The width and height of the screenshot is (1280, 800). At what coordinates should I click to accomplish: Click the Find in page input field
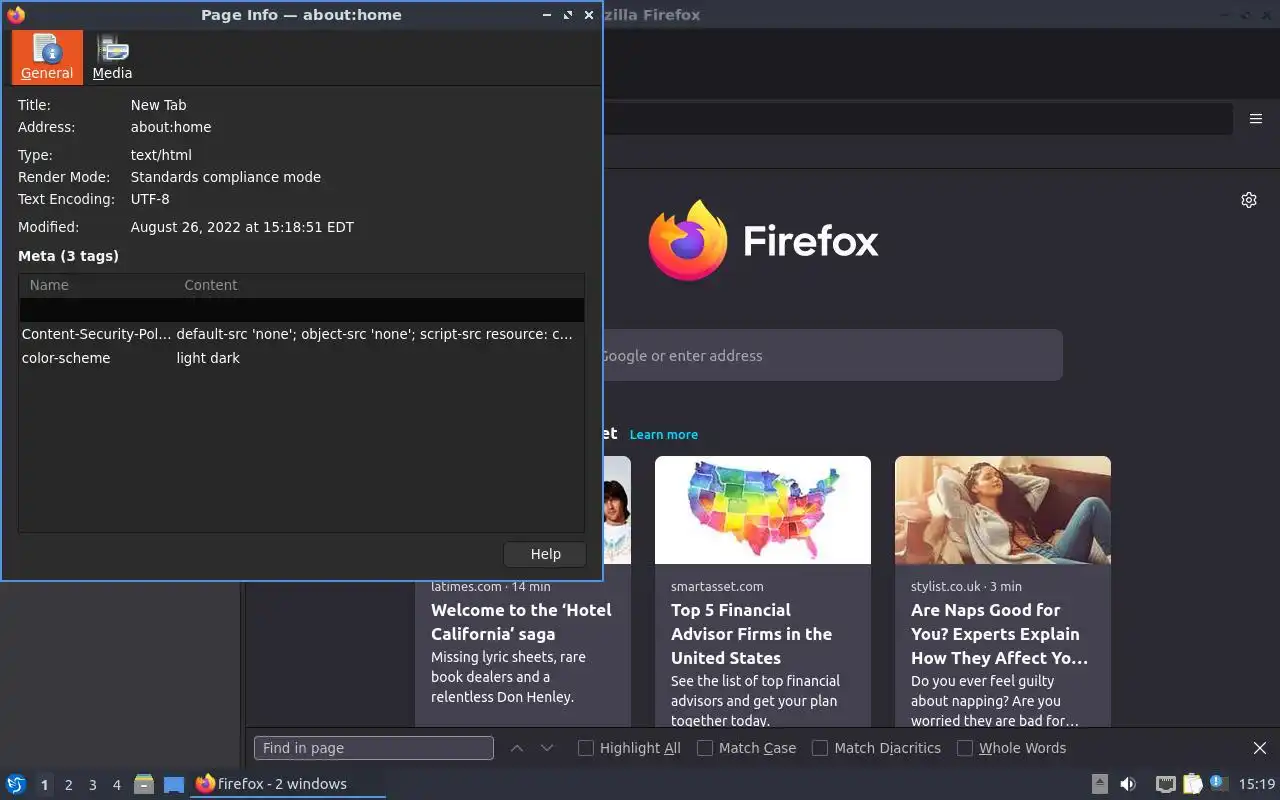pos(374,748)
